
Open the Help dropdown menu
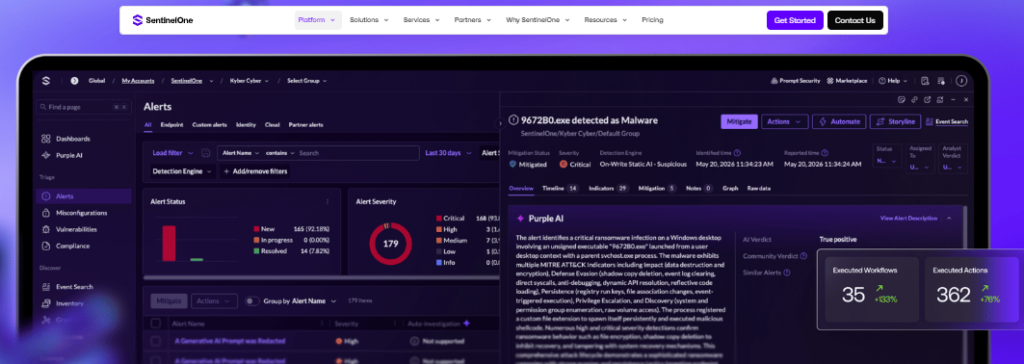(893, 81)
